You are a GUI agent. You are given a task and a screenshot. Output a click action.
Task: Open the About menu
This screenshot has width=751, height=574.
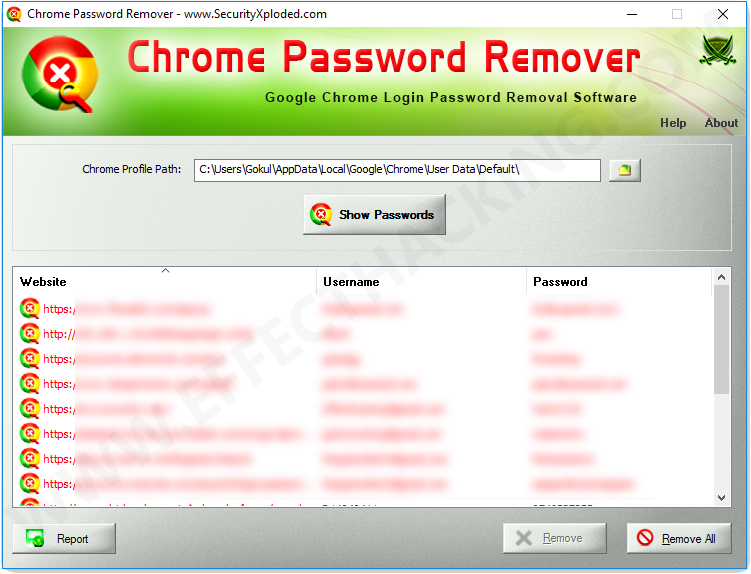(x=721, y=123)
